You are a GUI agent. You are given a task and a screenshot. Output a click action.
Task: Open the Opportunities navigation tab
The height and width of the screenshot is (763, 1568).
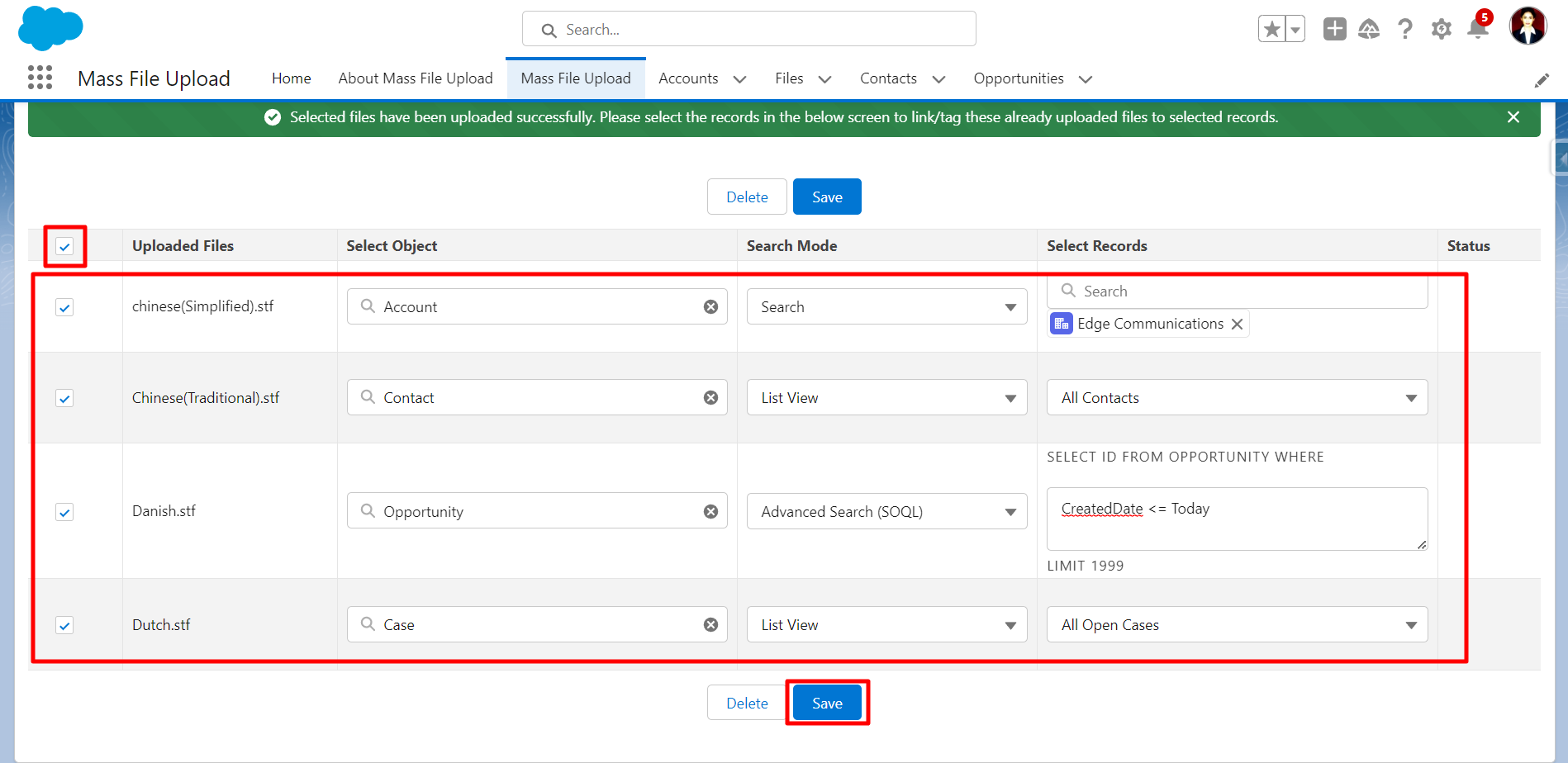tap(1019, 78)
